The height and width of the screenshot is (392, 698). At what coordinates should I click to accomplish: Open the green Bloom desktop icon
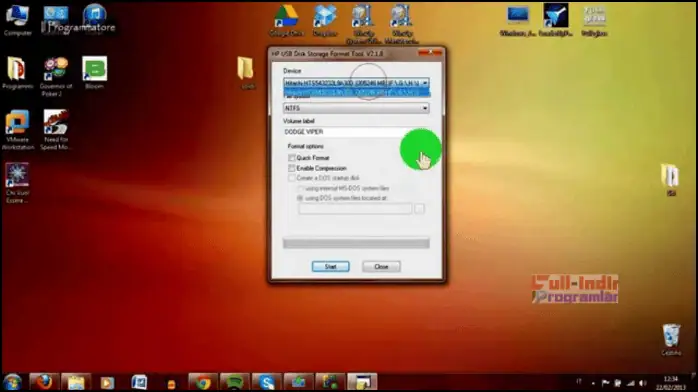pos(94,73)
